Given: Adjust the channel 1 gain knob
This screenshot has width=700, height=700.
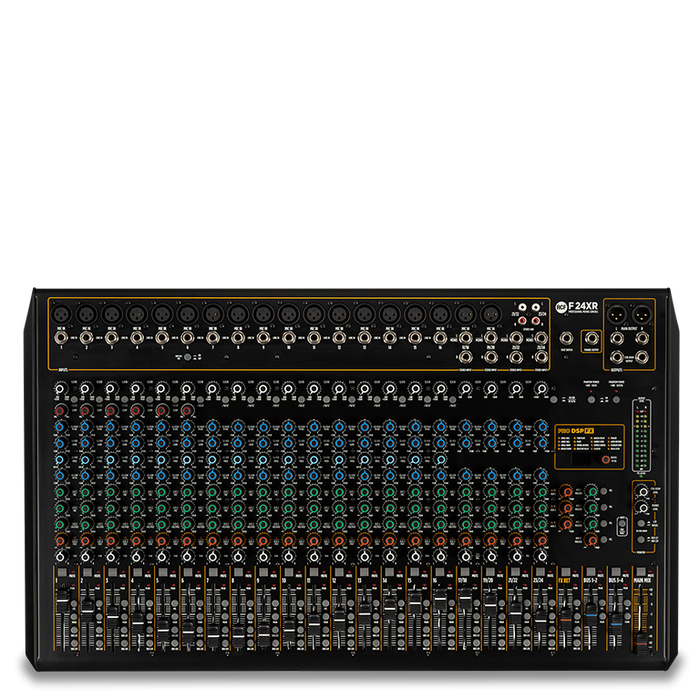Looking at the screenshot, I should pyautogui.click(x=59, y=389).
